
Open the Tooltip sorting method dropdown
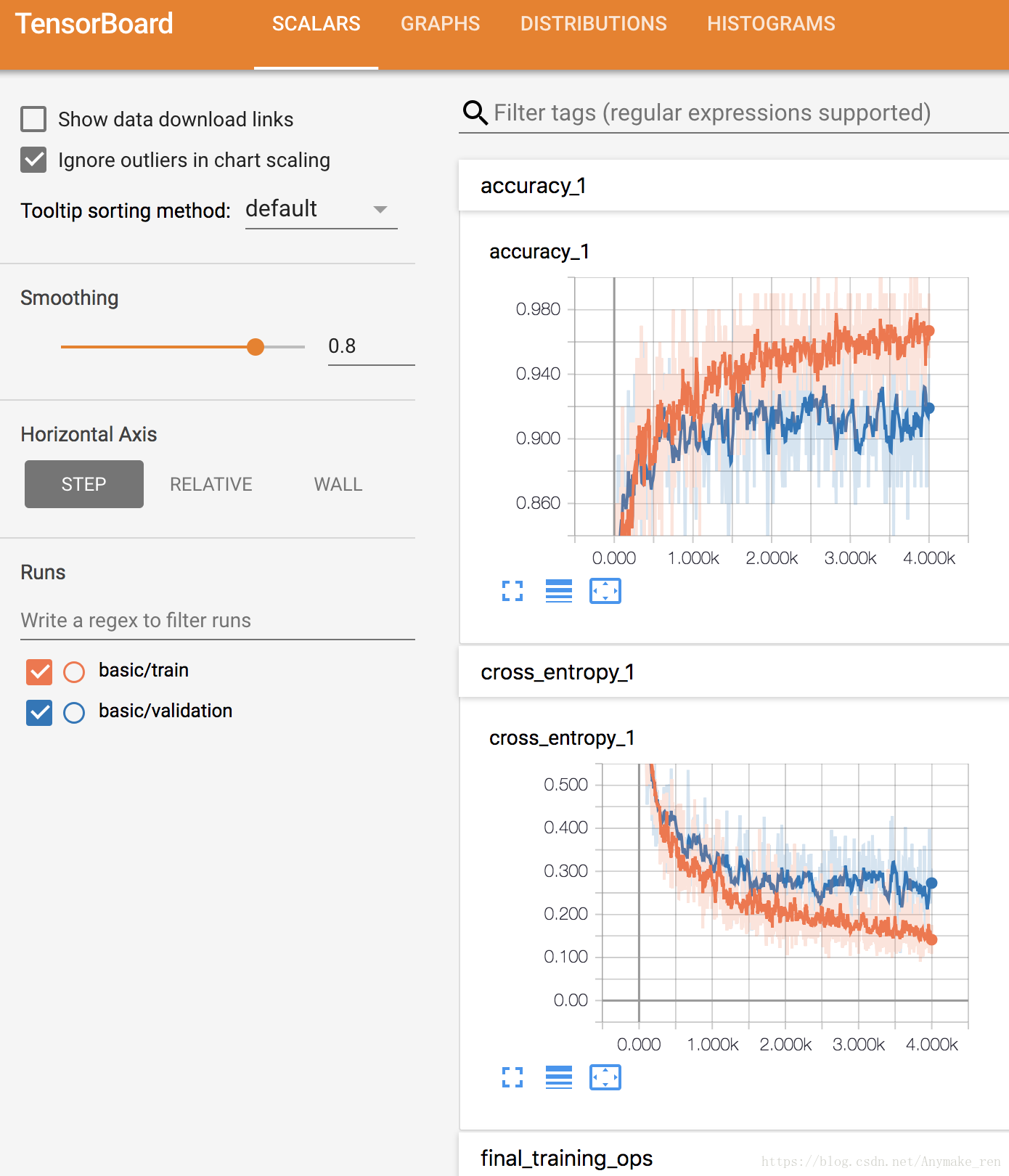(x=321, y=210)
